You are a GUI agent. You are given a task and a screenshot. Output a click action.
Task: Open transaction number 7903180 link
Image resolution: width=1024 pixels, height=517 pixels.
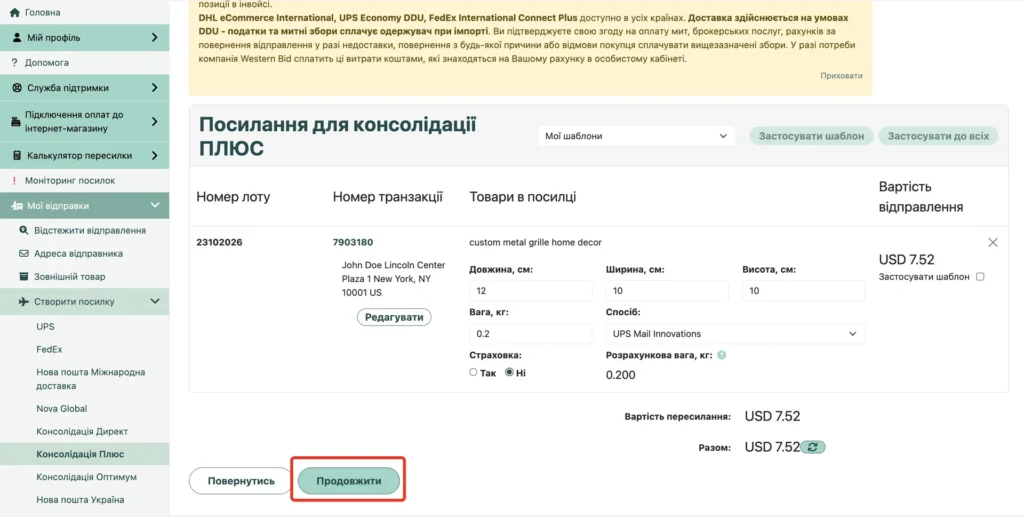coord(353,242)
